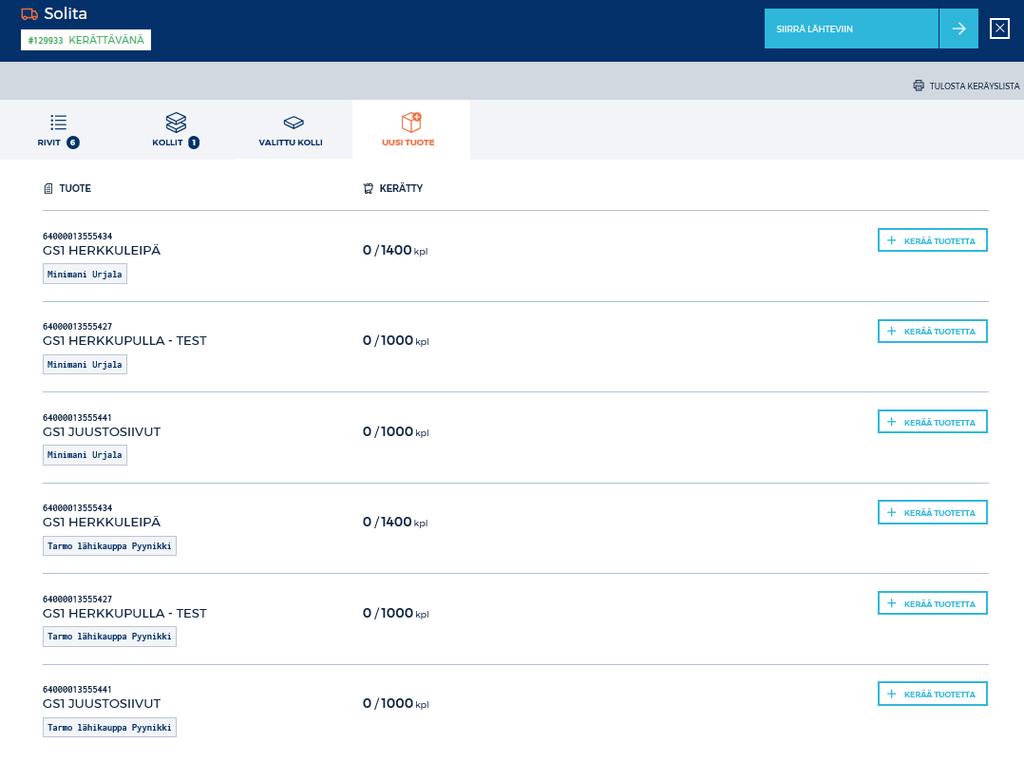This screenshot has height=762, width=1024.
Task: Close the order view with the X
Action: (999, 29)
